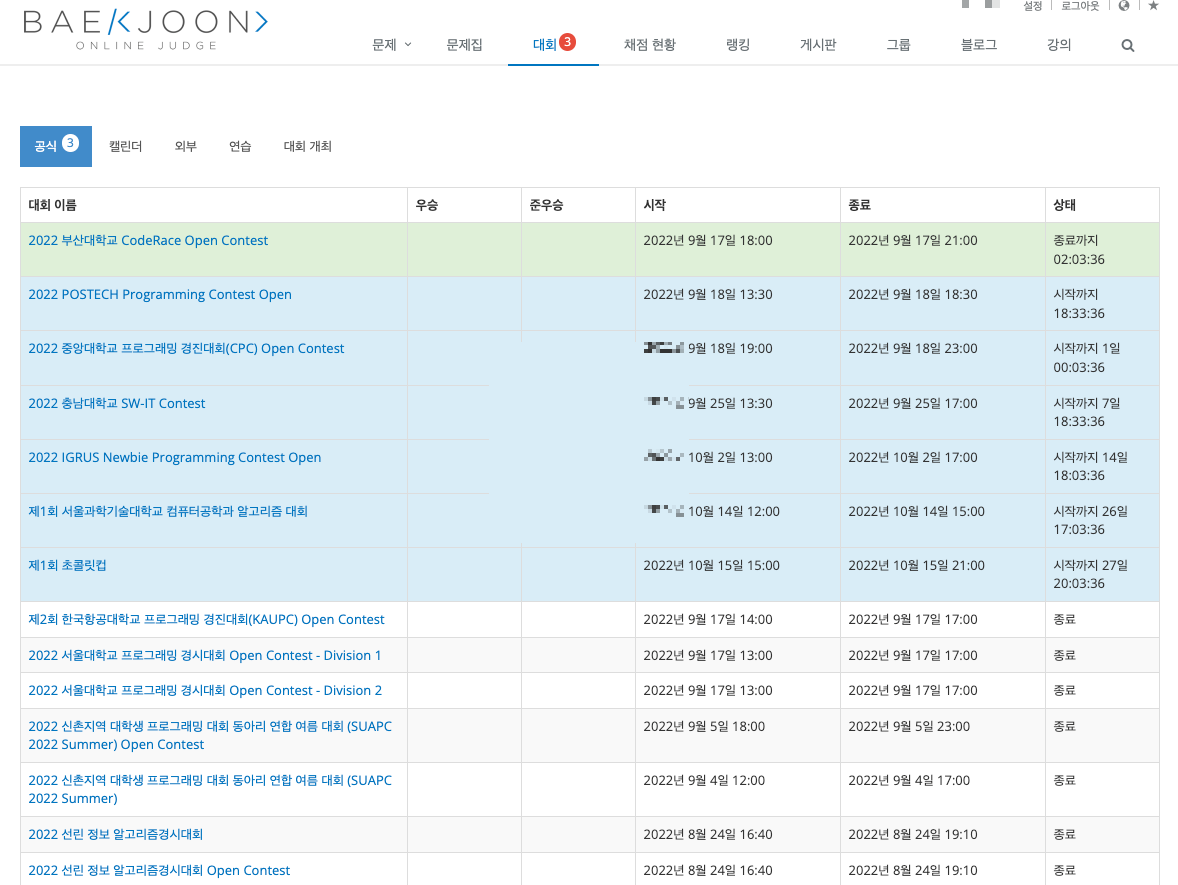The width and height of the screenshot is (1178, 885).
Task: Click start time 2022년 10월 15일 15:00
Action: click(x=711, y=566)
